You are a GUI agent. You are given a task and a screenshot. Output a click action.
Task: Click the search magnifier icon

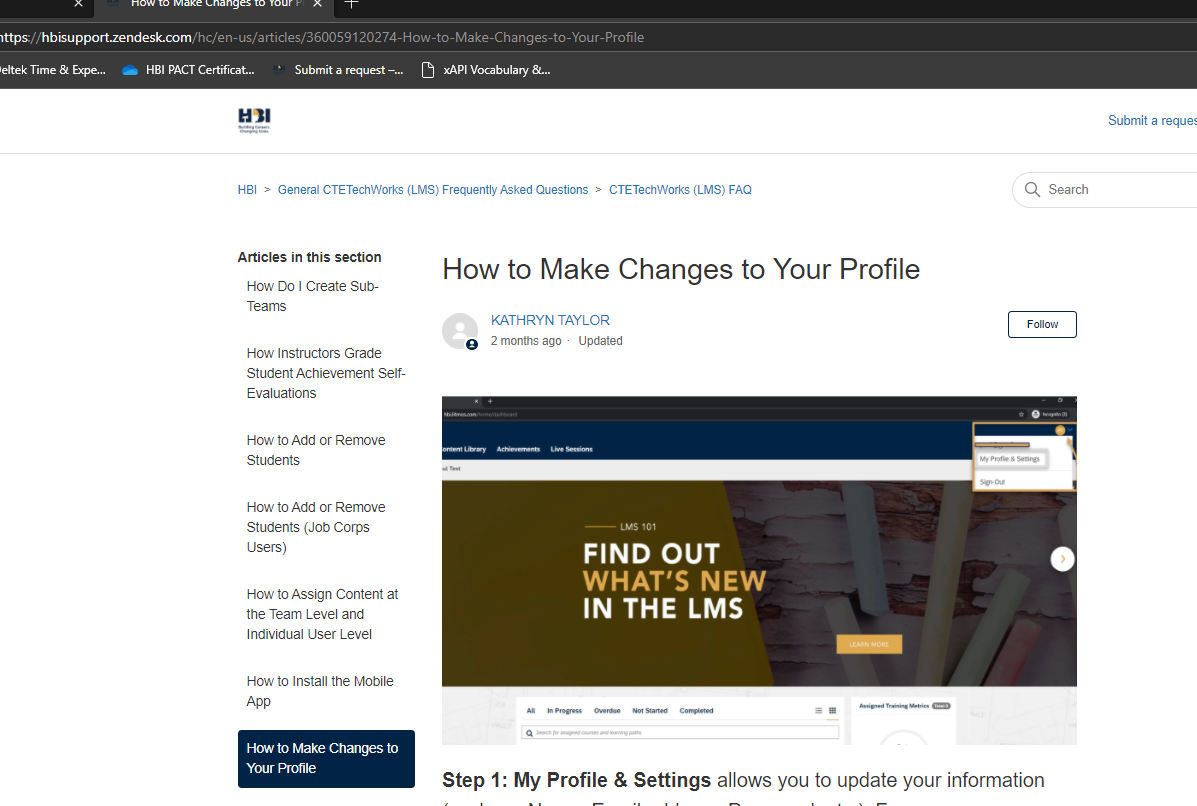(1032, 190)
